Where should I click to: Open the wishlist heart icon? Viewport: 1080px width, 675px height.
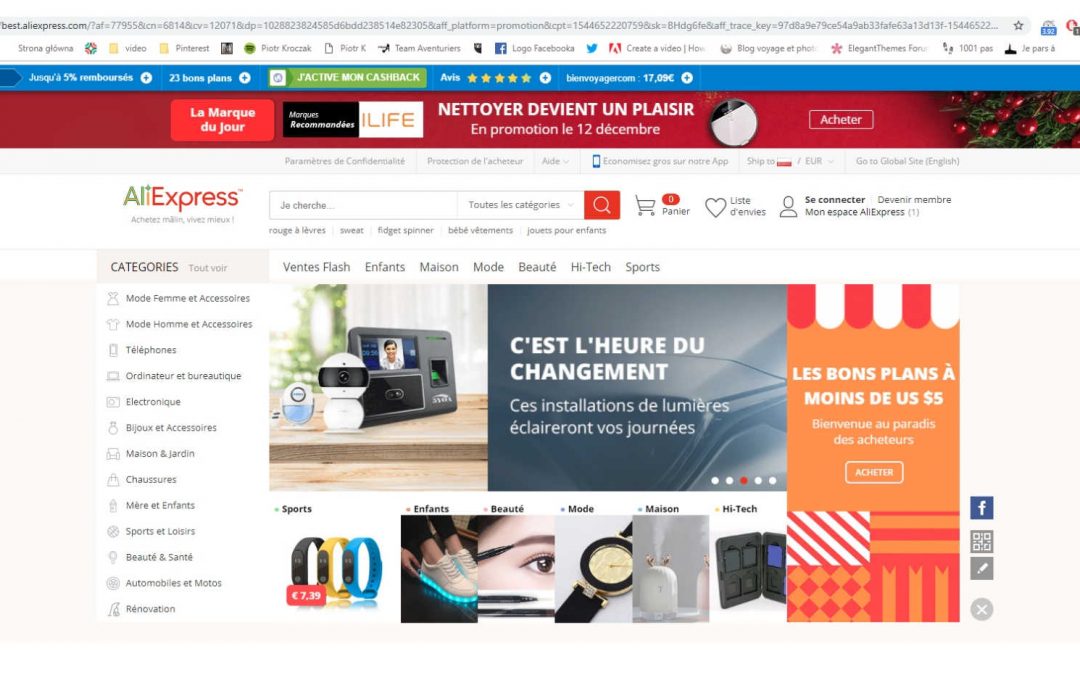point(715,207)
